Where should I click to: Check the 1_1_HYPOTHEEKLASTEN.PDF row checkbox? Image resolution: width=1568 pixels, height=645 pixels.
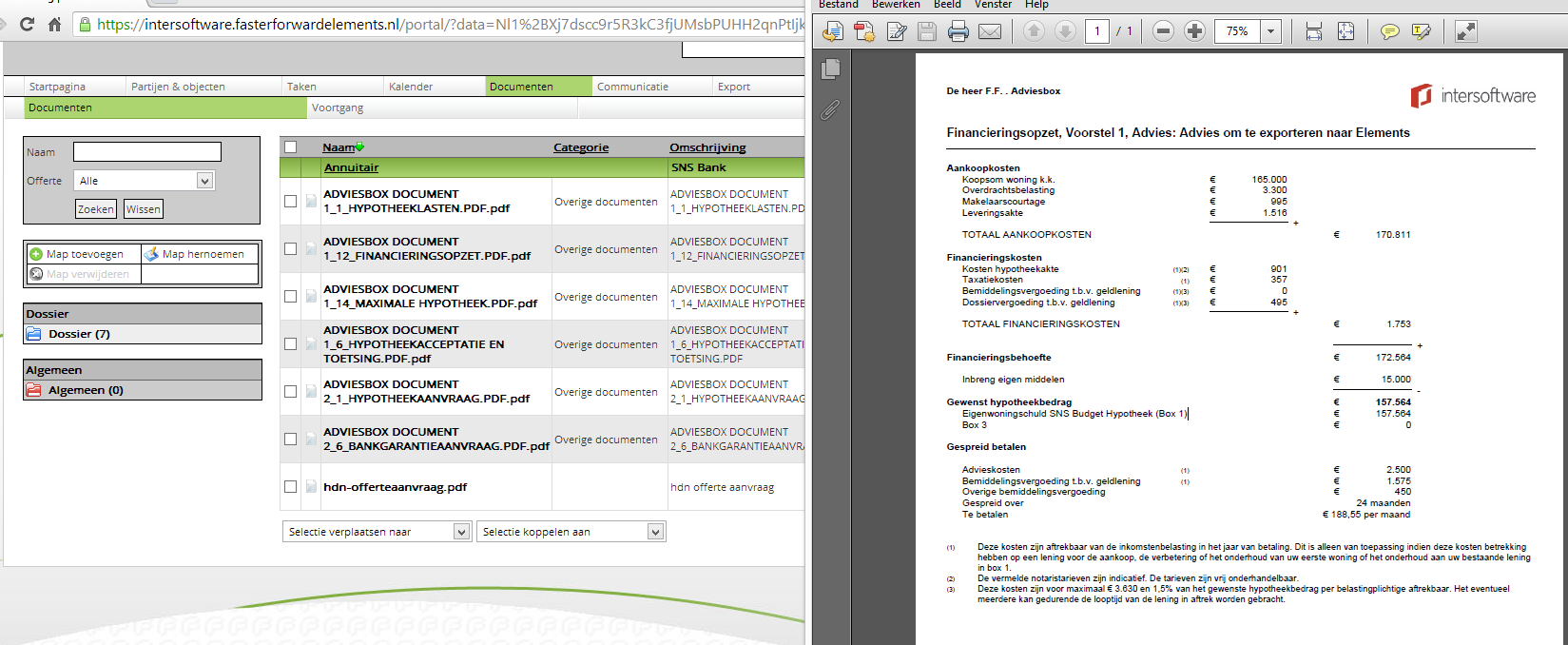coord(291,202)
